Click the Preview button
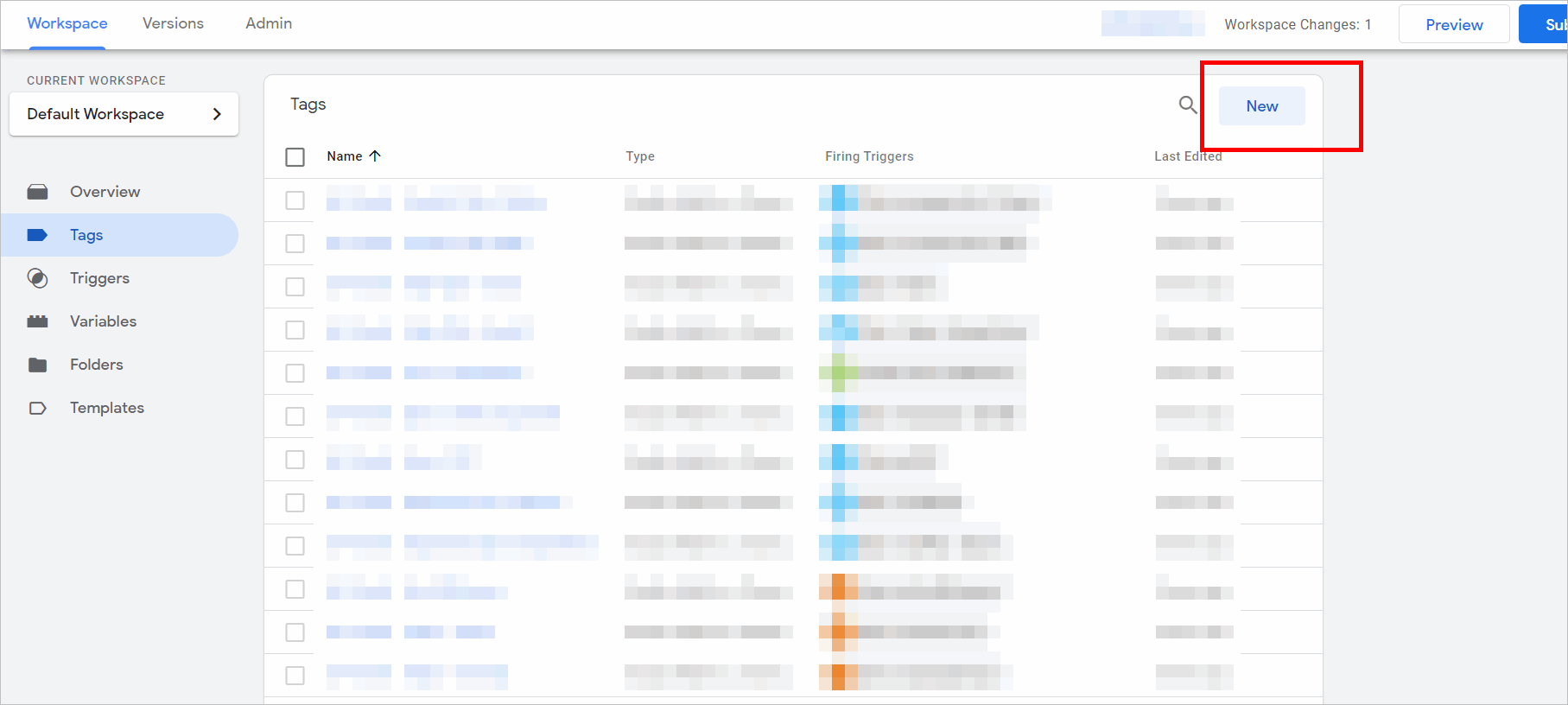This screenshot has height=705, width=1568. (x=1454, y=24)
